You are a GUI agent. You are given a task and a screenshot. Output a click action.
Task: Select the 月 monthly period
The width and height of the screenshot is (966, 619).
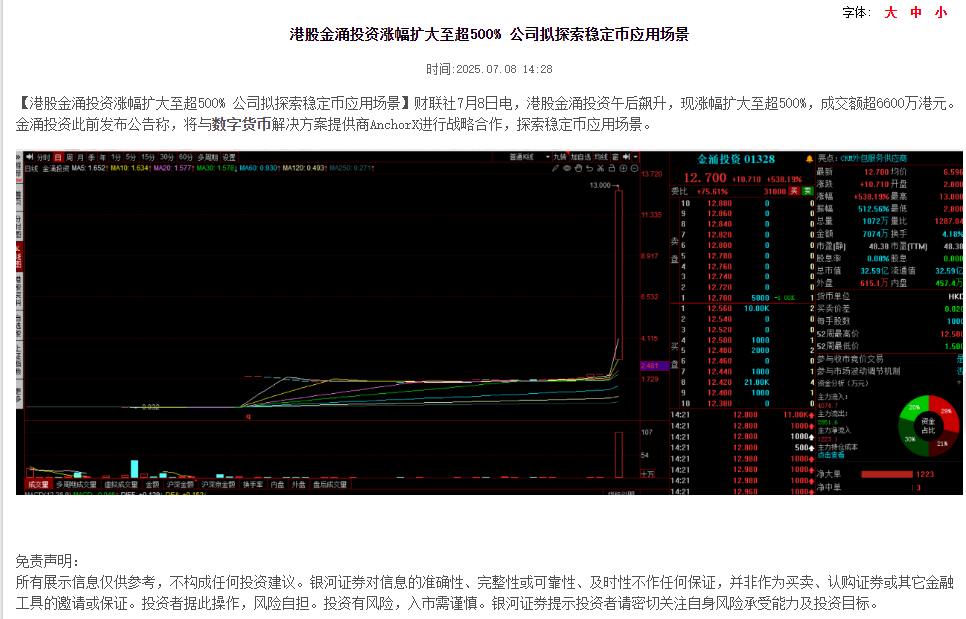[81, 157]
